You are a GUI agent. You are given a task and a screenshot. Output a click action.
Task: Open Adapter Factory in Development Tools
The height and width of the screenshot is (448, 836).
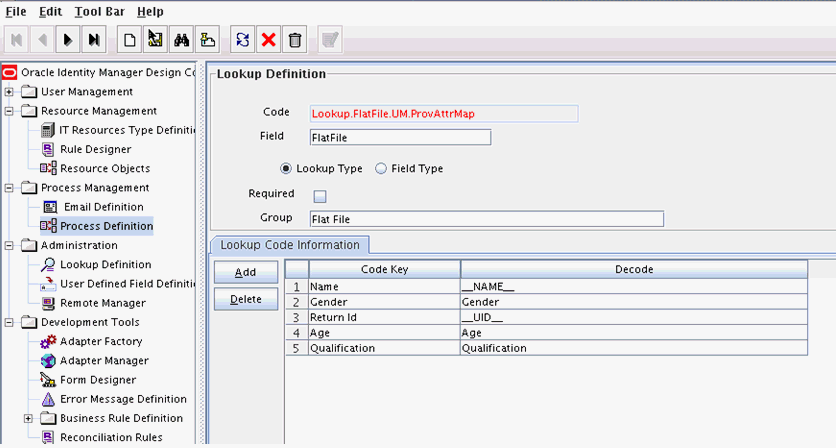pos(101,341)
